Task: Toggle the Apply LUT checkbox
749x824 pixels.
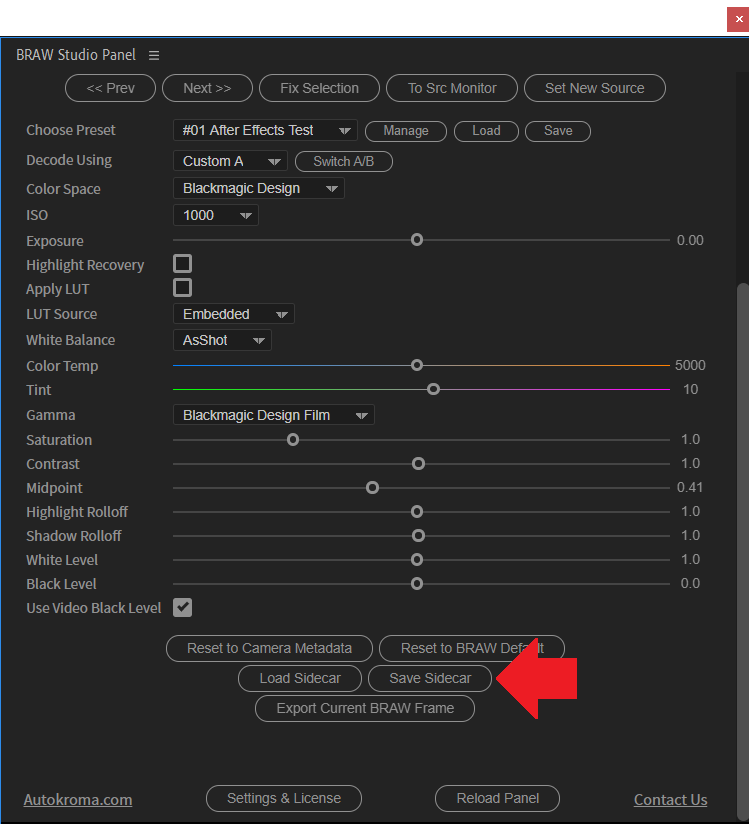Action: 182,288
